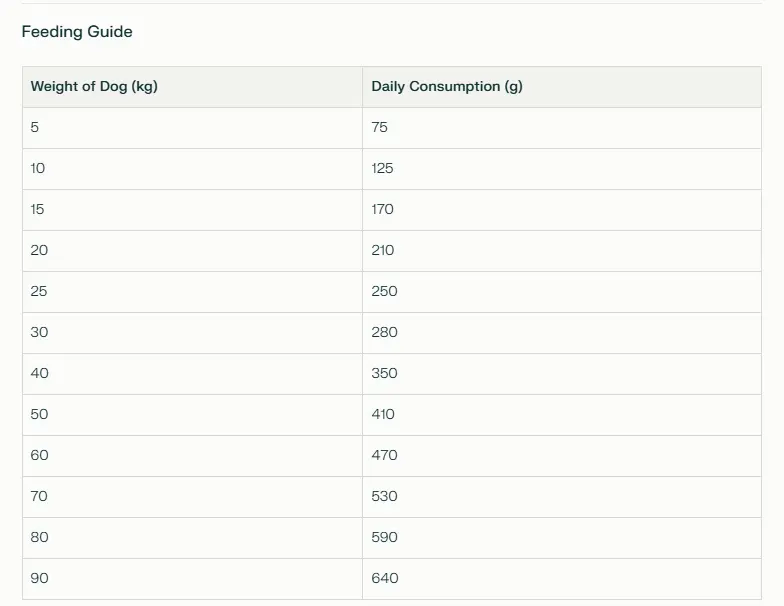784x606 pixels.
Task: Click the 210 g consumption value
Action: coord(382,250)
